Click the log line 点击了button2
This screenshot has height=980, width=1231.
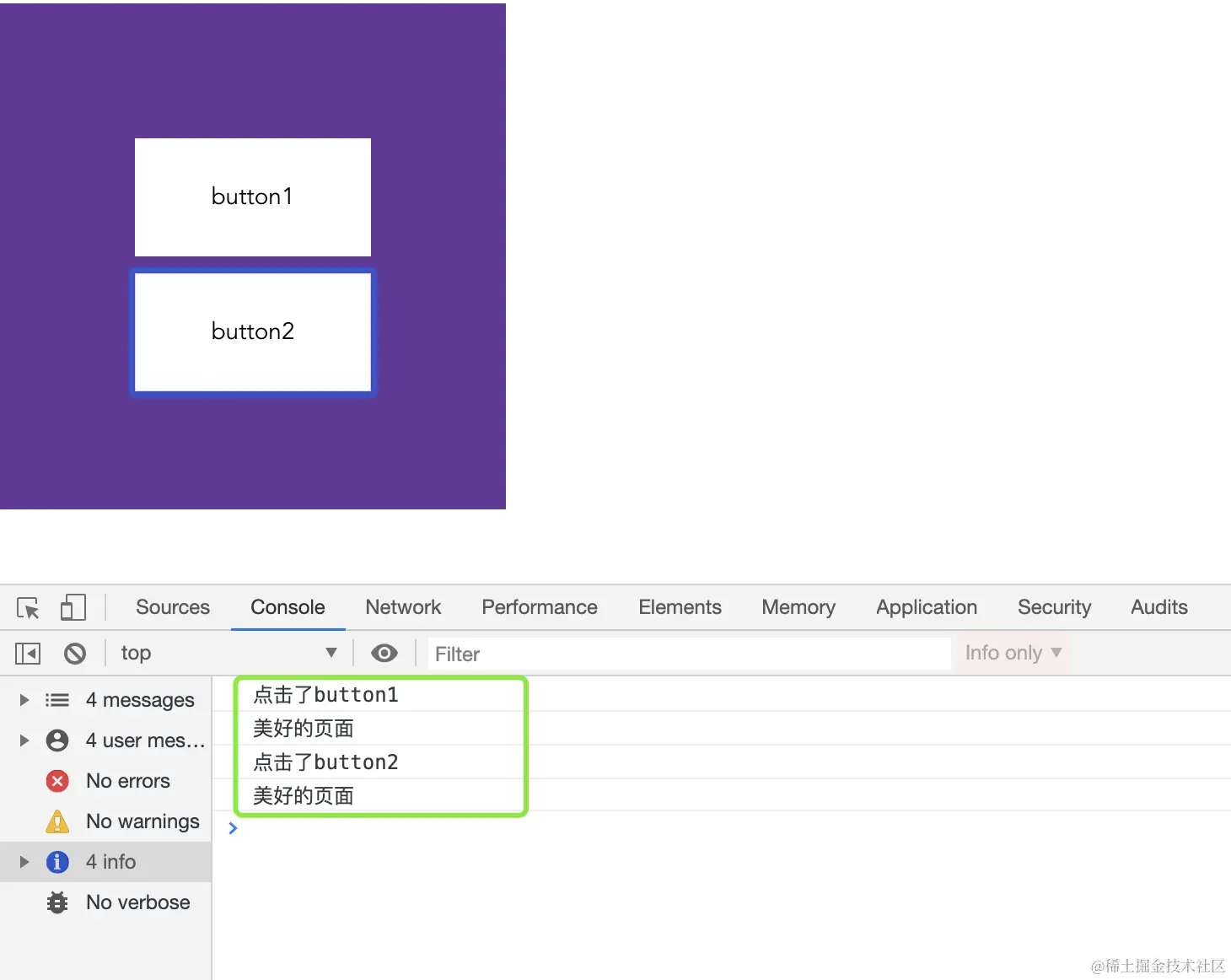coord(325,762)
